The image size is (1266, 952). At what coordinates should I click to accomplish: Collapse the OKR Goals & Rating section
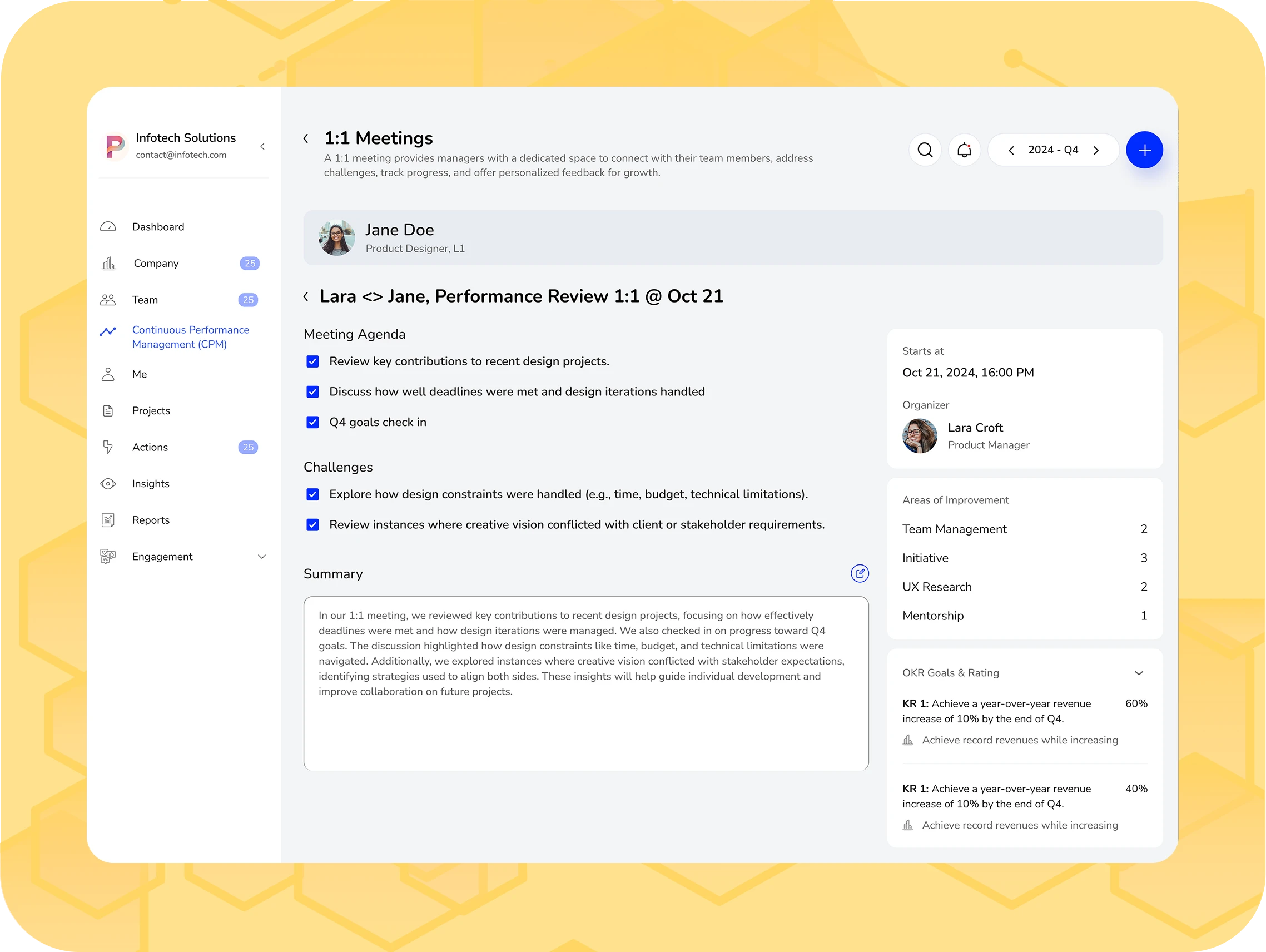[x=1138, y=673]
